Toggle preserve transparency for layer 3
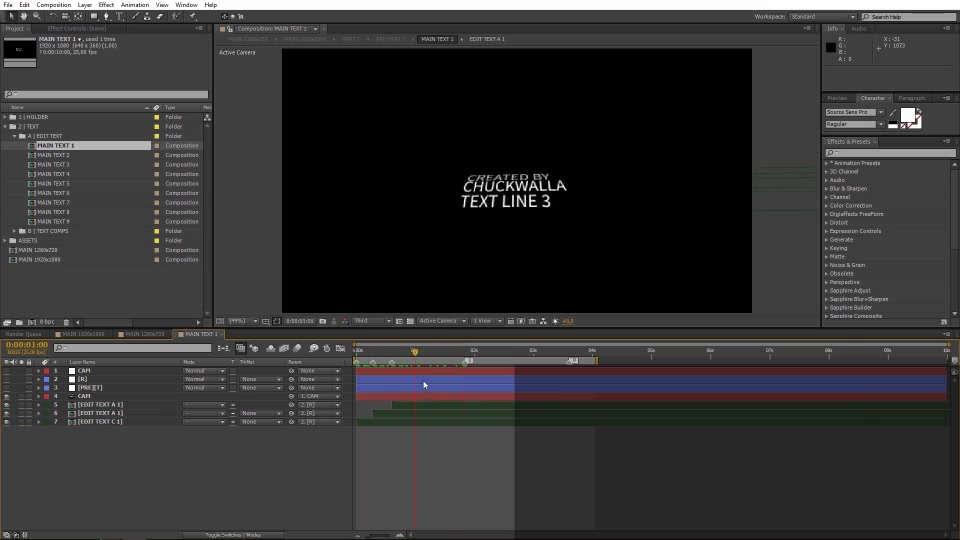Viewport: 960px width, 540px height. [233, 388]
